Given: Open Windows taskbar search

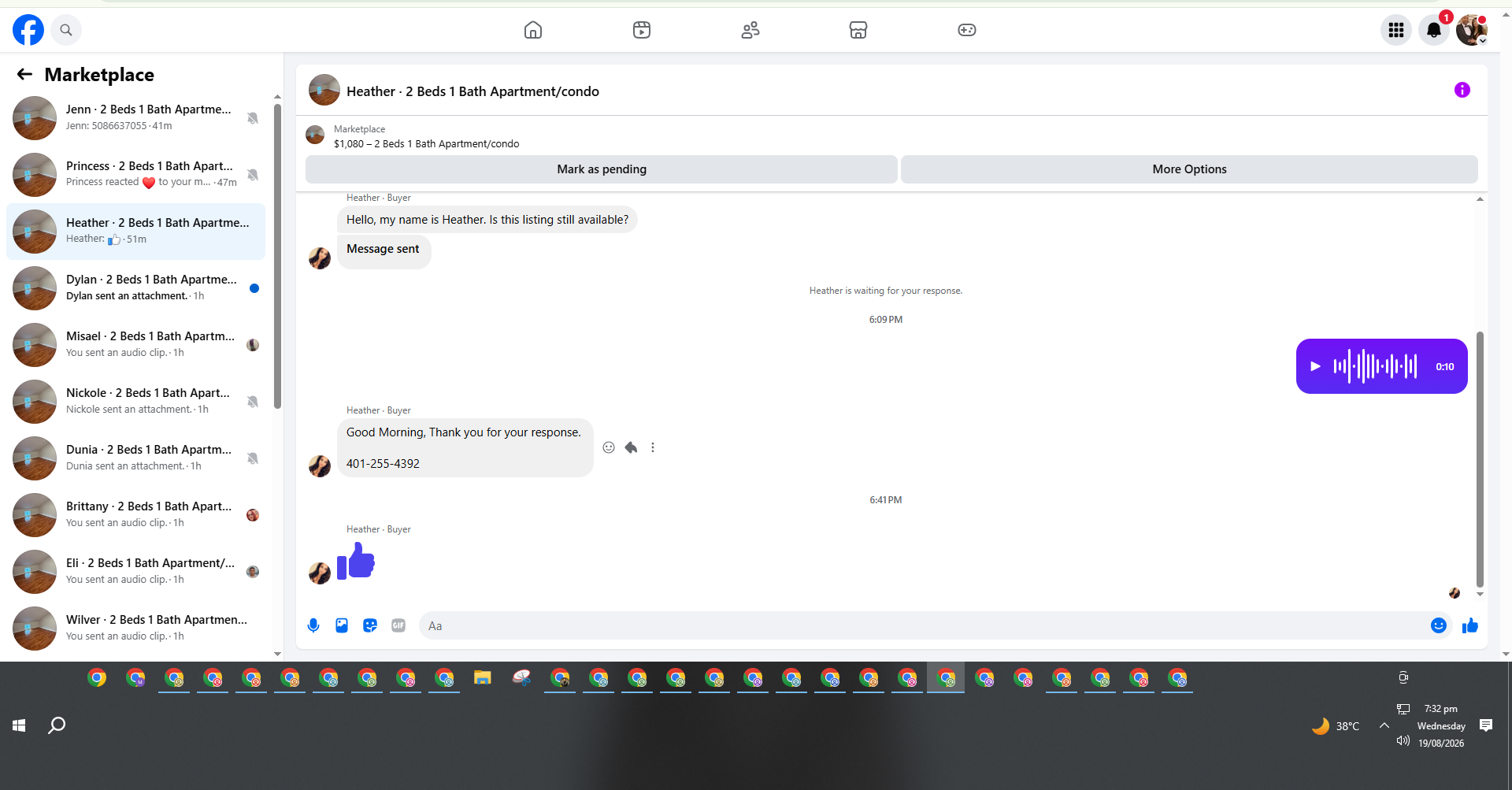Looking at the screenshot, I should tap(57, 725).
